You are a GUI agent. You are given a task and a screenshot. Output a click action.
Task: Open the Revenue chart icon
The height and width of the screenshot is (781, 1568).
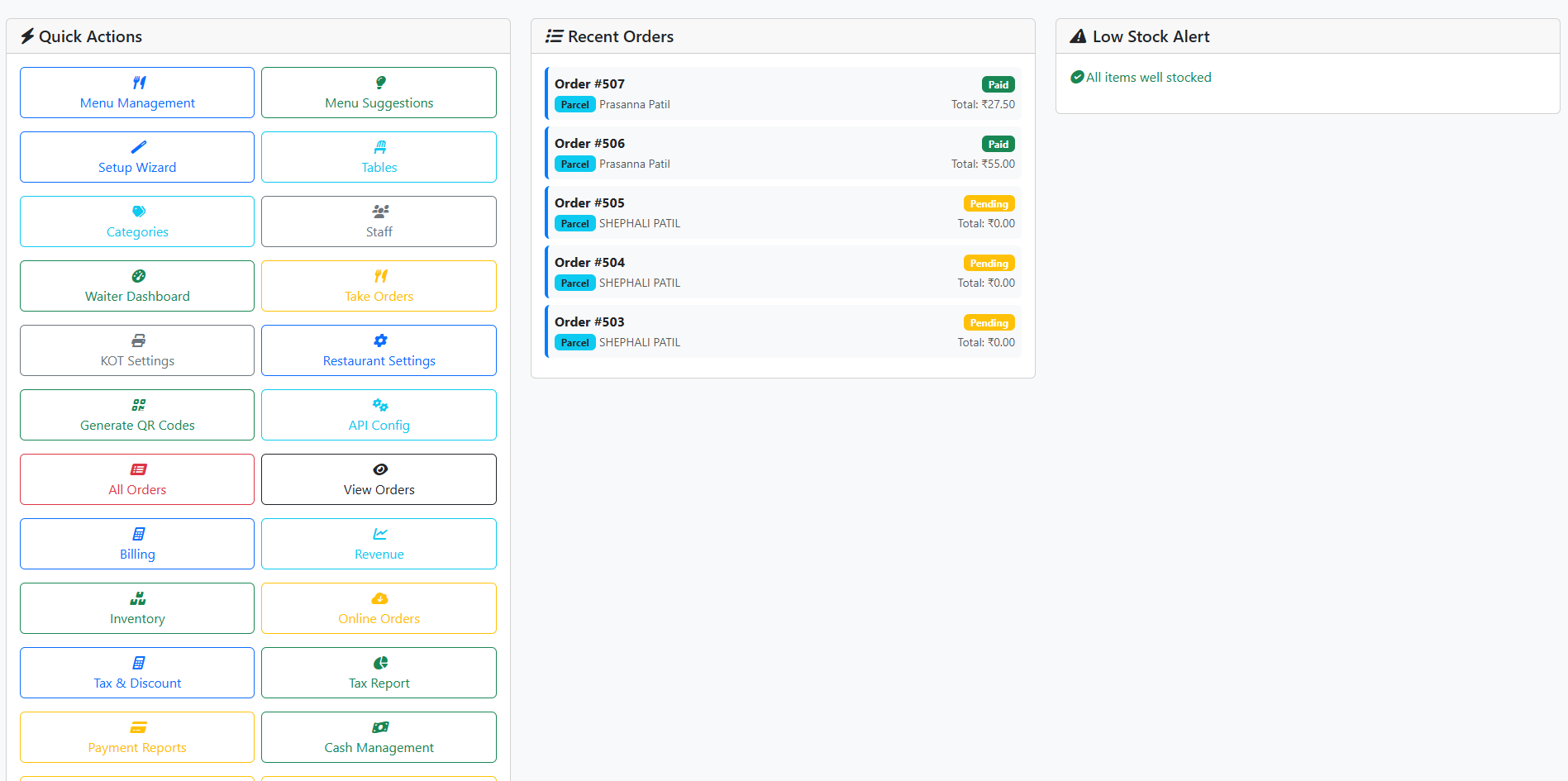click(x=379, y=533)
